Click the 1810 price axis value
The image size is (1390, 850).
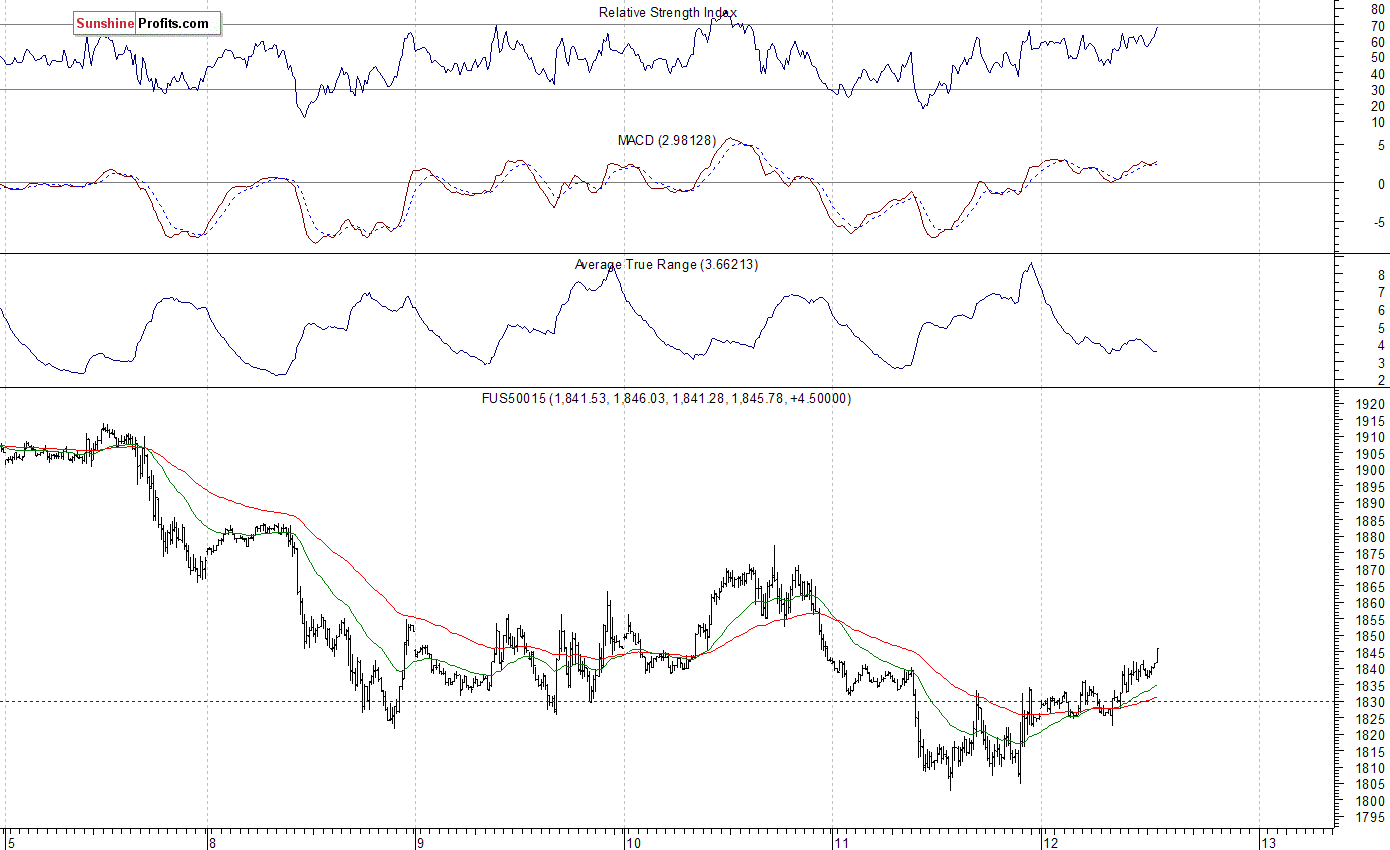1369,768
